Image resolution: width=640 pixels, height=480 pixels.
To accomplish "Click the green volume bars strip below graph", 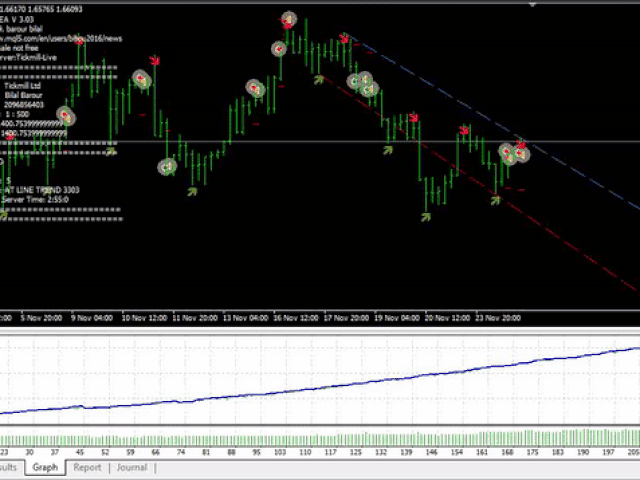I will coord(320,439).
